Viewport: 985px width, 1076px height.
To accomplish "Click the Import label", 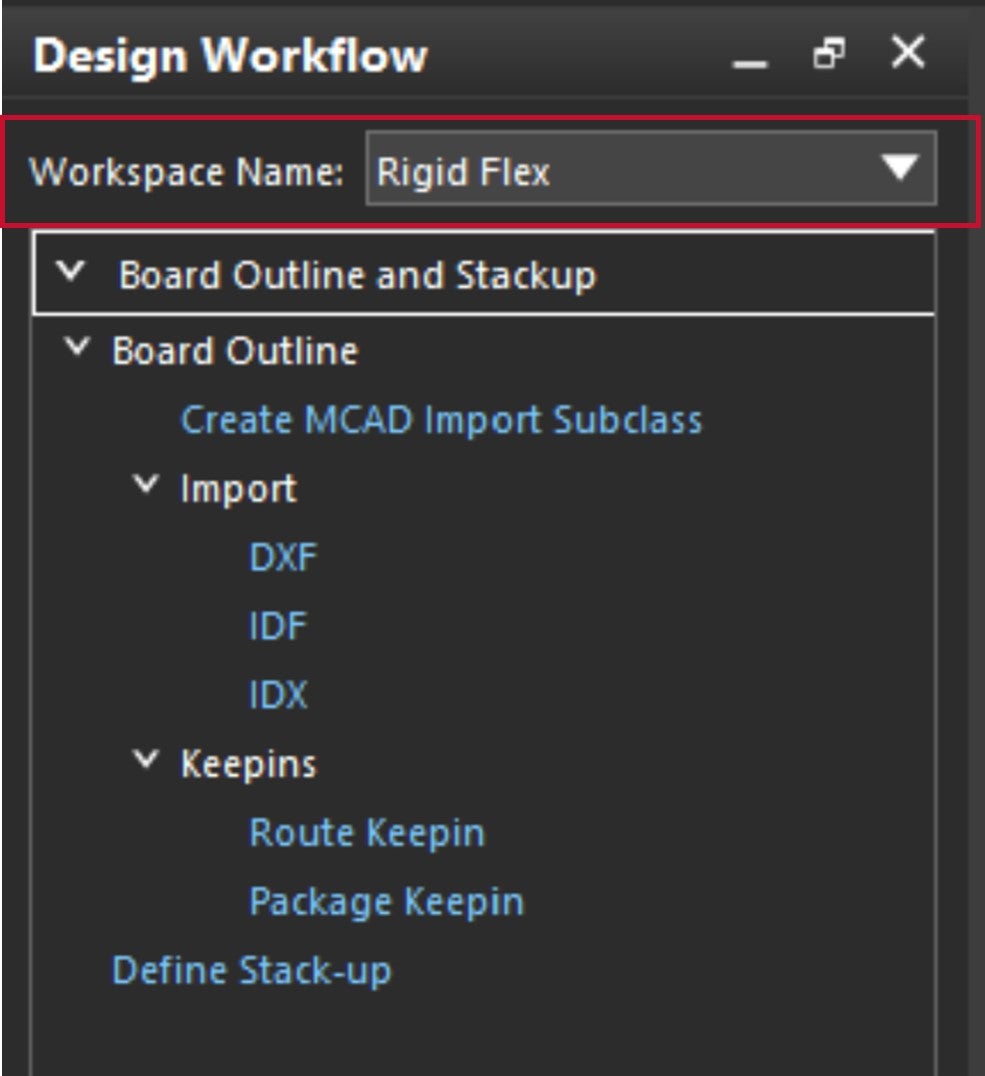I will coord(239,489).
